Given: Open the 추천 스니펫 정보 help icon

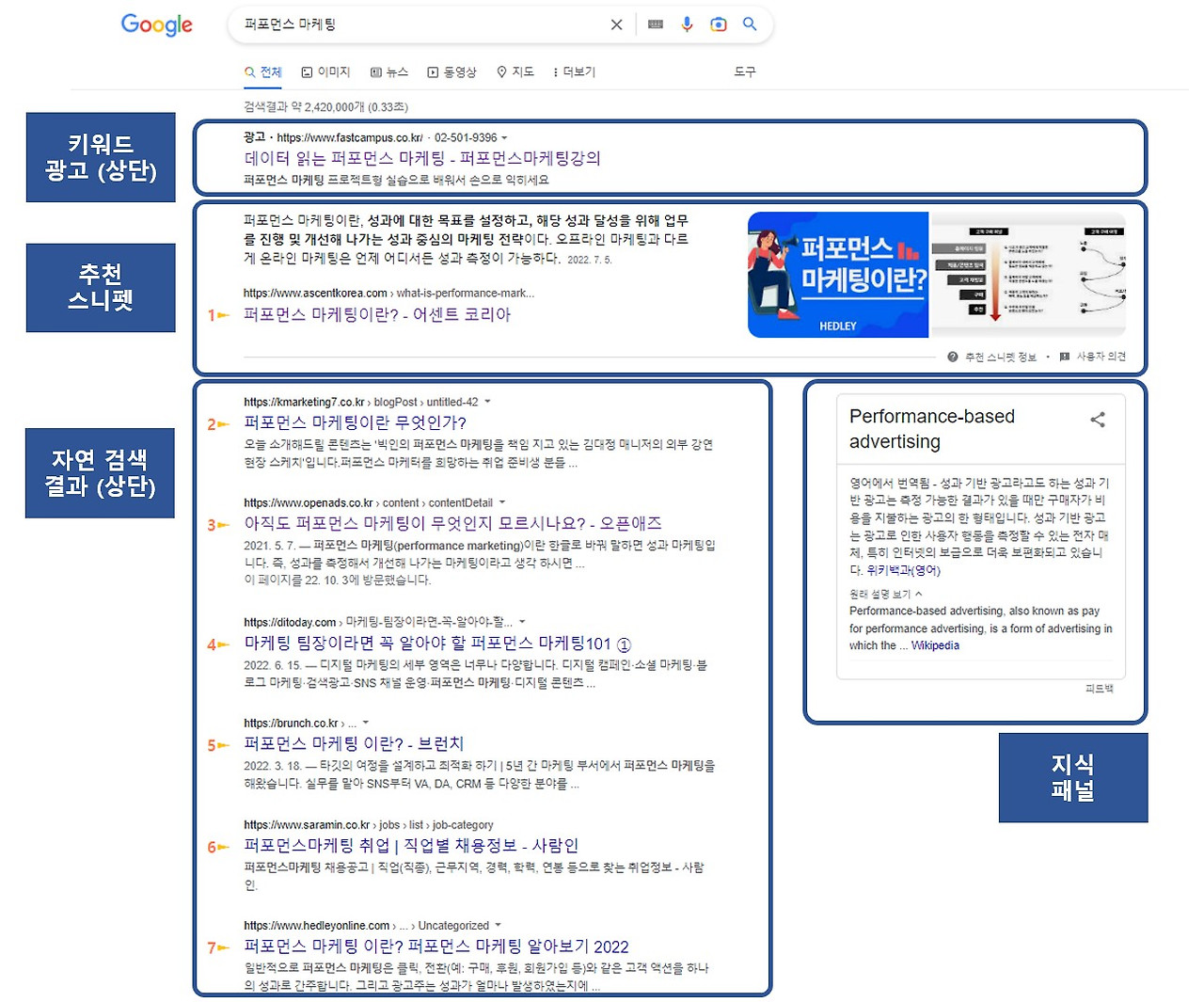Looking at the screenshot, I should click(x=953, y=357).
